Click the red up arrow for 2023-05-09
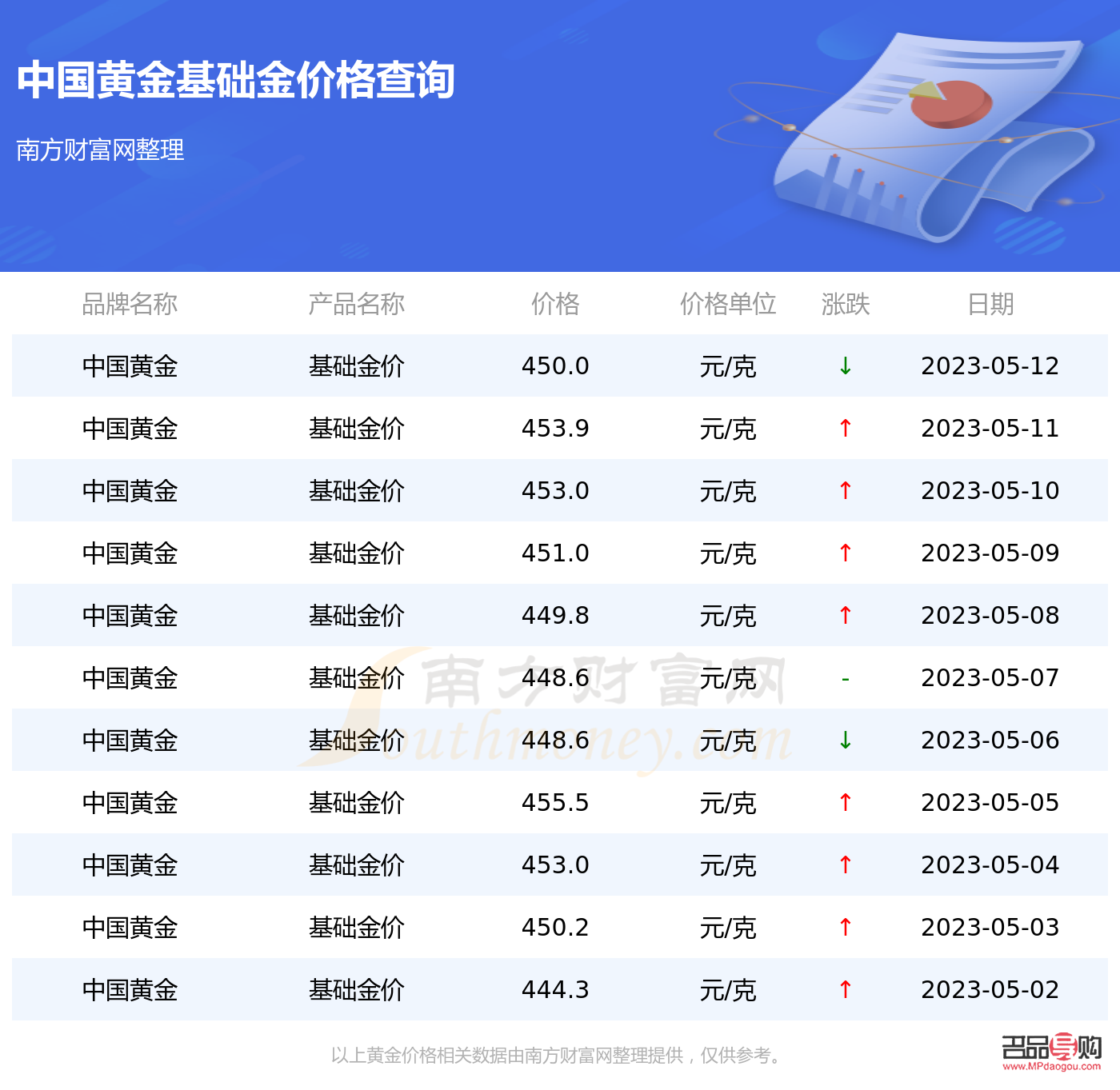 pos(845,553)
